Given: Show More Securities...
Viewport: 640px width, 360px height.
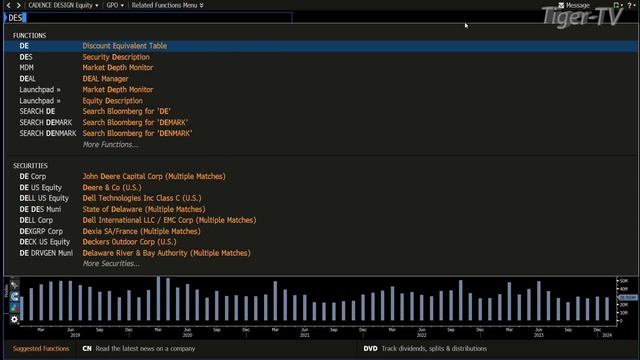Looking at the screenshot, I should click(111, 264).
